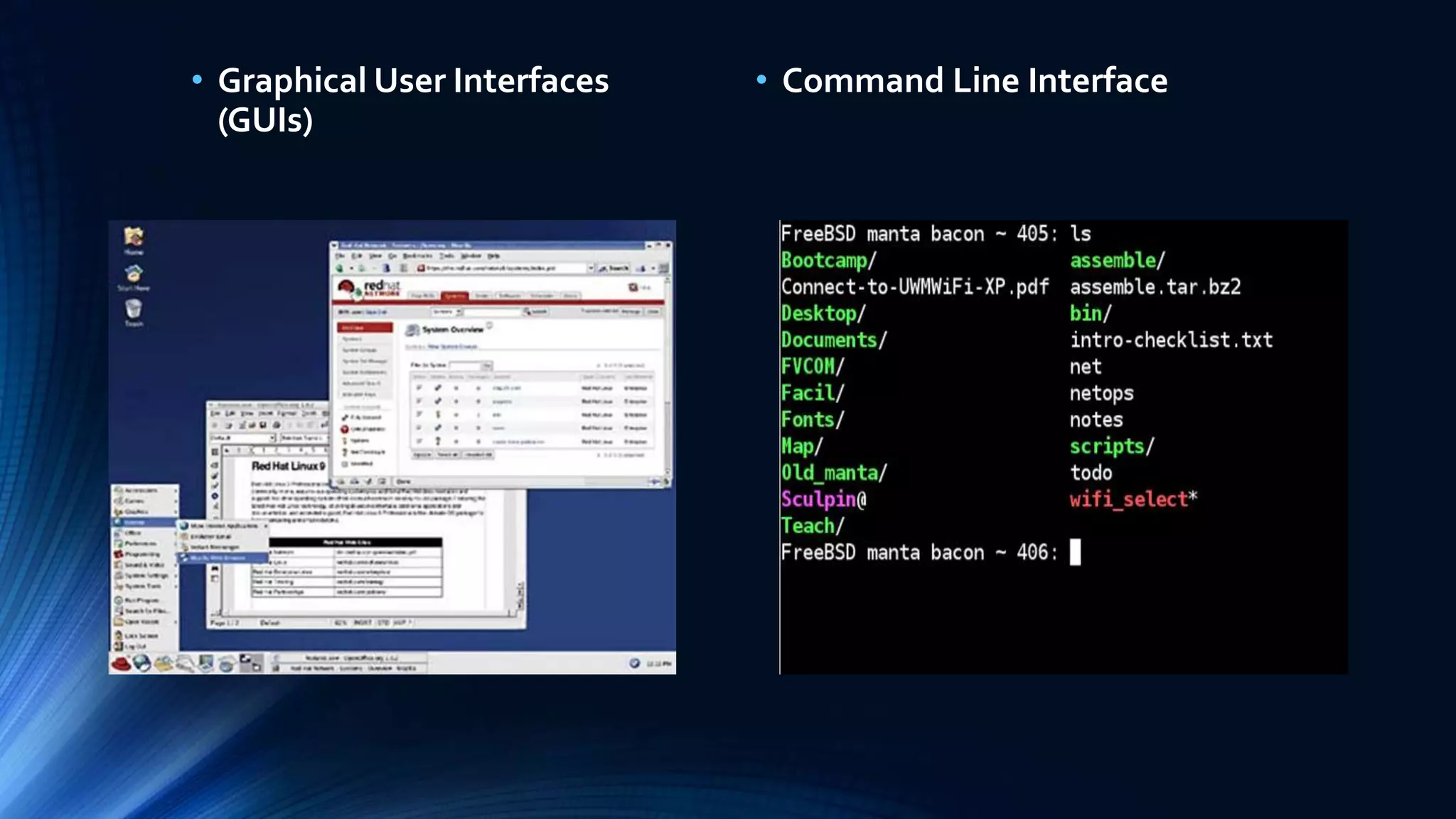Click OpenOffice window button in taskbar
1456x819 pixels.
(350, 658)
